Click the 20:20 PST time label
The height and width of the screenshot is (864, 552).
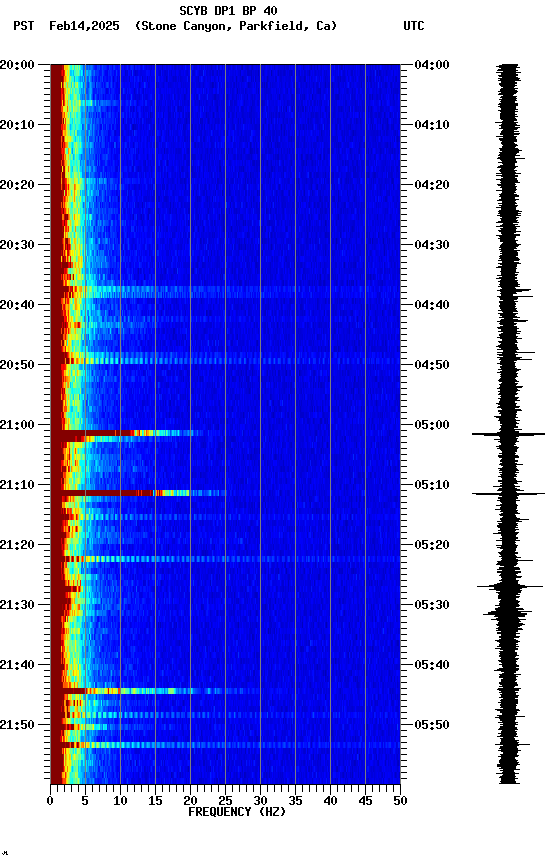(17, 185)
